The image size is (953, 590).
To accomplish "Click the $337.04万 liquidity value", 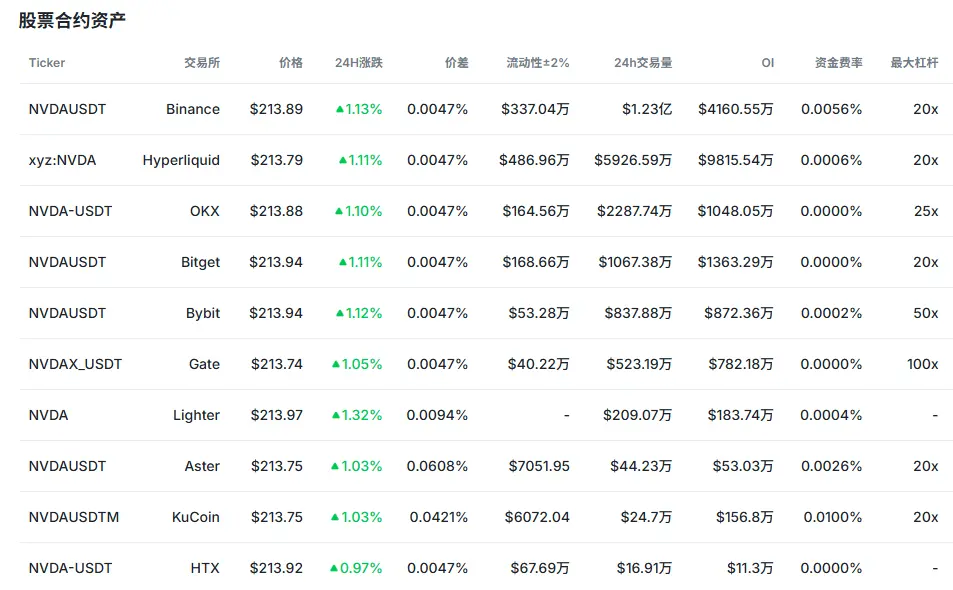I will (535, 109).
